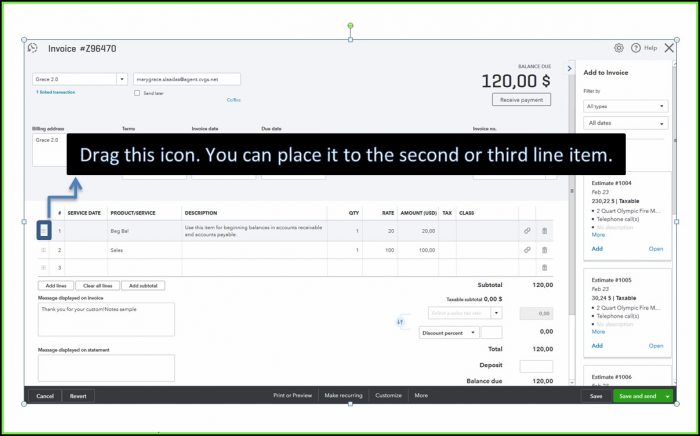The image size is (700, 436).
Task: Click the Save button
Action: [596, 396]
